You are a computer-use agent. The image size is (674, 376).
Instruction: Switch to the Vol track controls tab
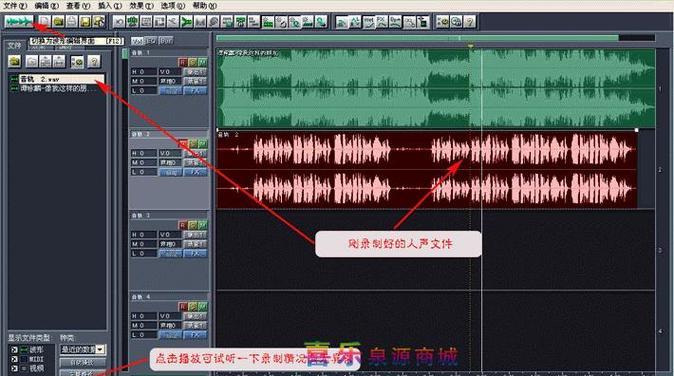(137, 41)
